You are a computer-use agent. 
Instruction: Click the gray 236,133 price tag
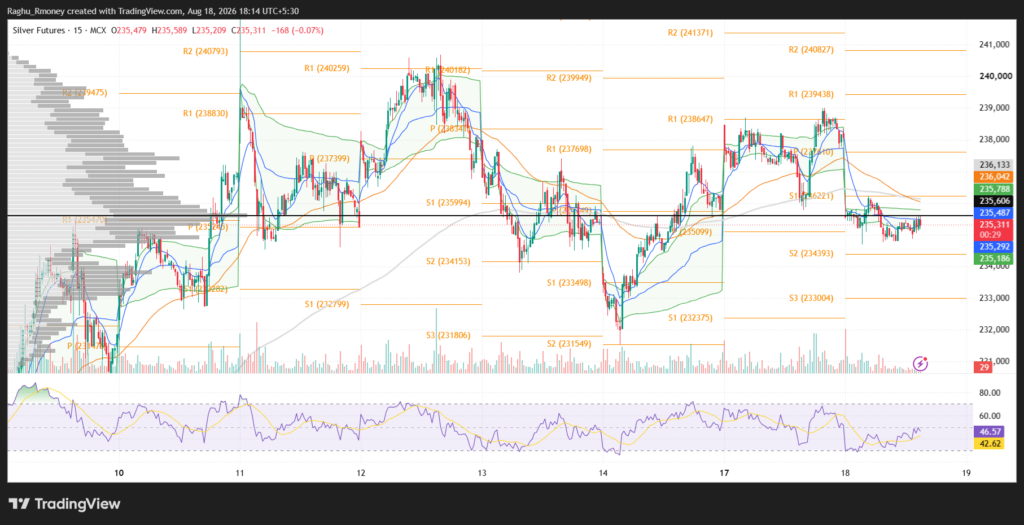[993, 165]
